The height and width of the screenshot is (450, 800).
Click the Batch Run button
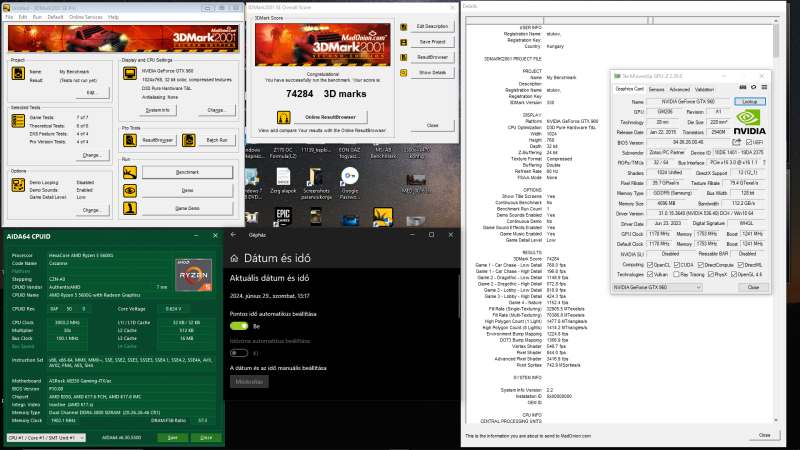pyautogui.click(x=217, y=140)
